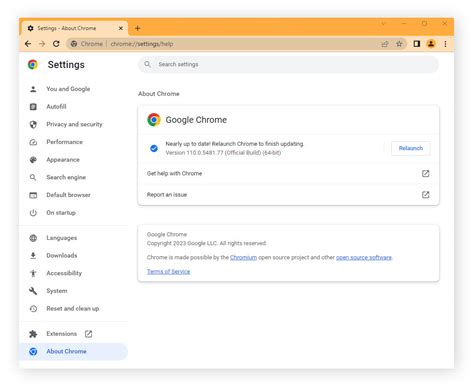
Task: Click the share this page icon
Action: (x=385, y=44)
